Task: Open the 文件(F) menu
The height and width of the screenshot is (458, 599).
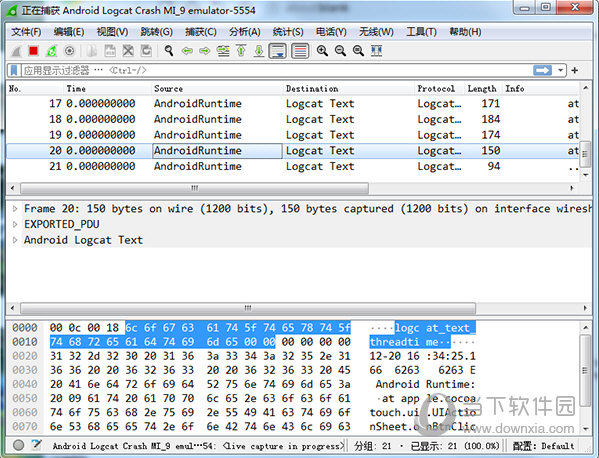Action: click(26, 32)
